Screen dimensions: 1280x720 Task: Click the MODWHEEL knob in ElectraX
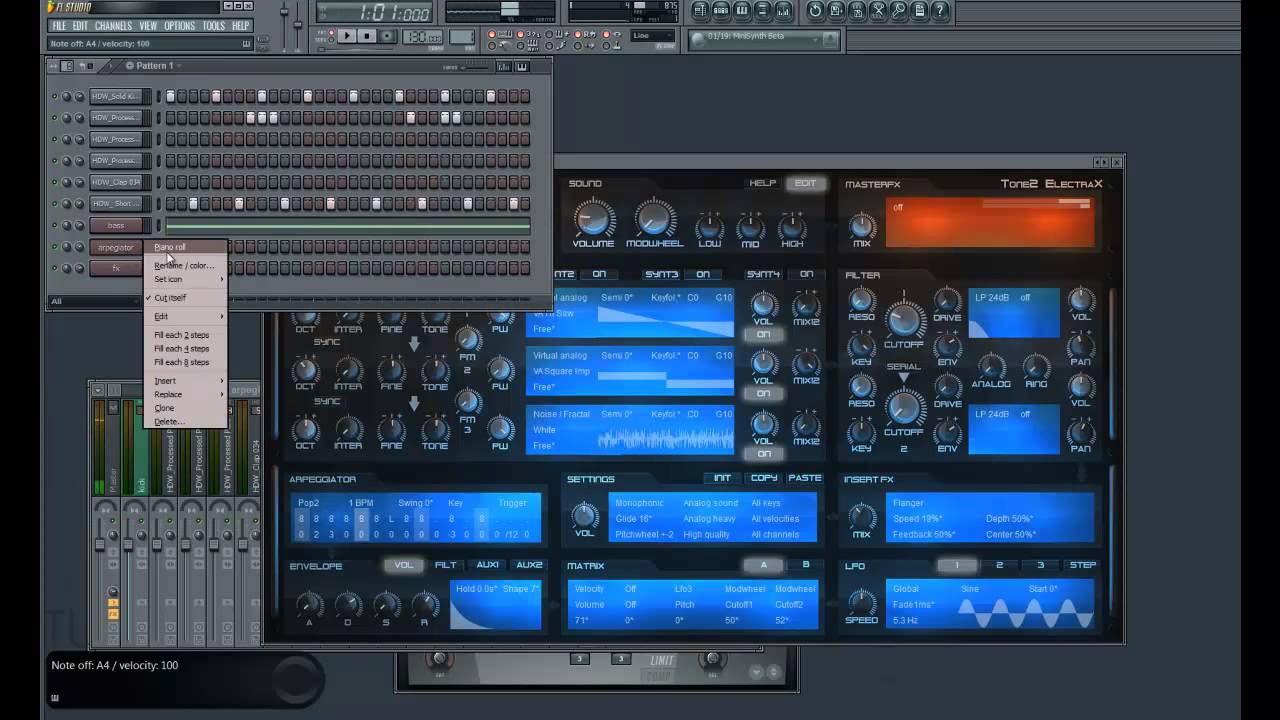pos(655,218)
